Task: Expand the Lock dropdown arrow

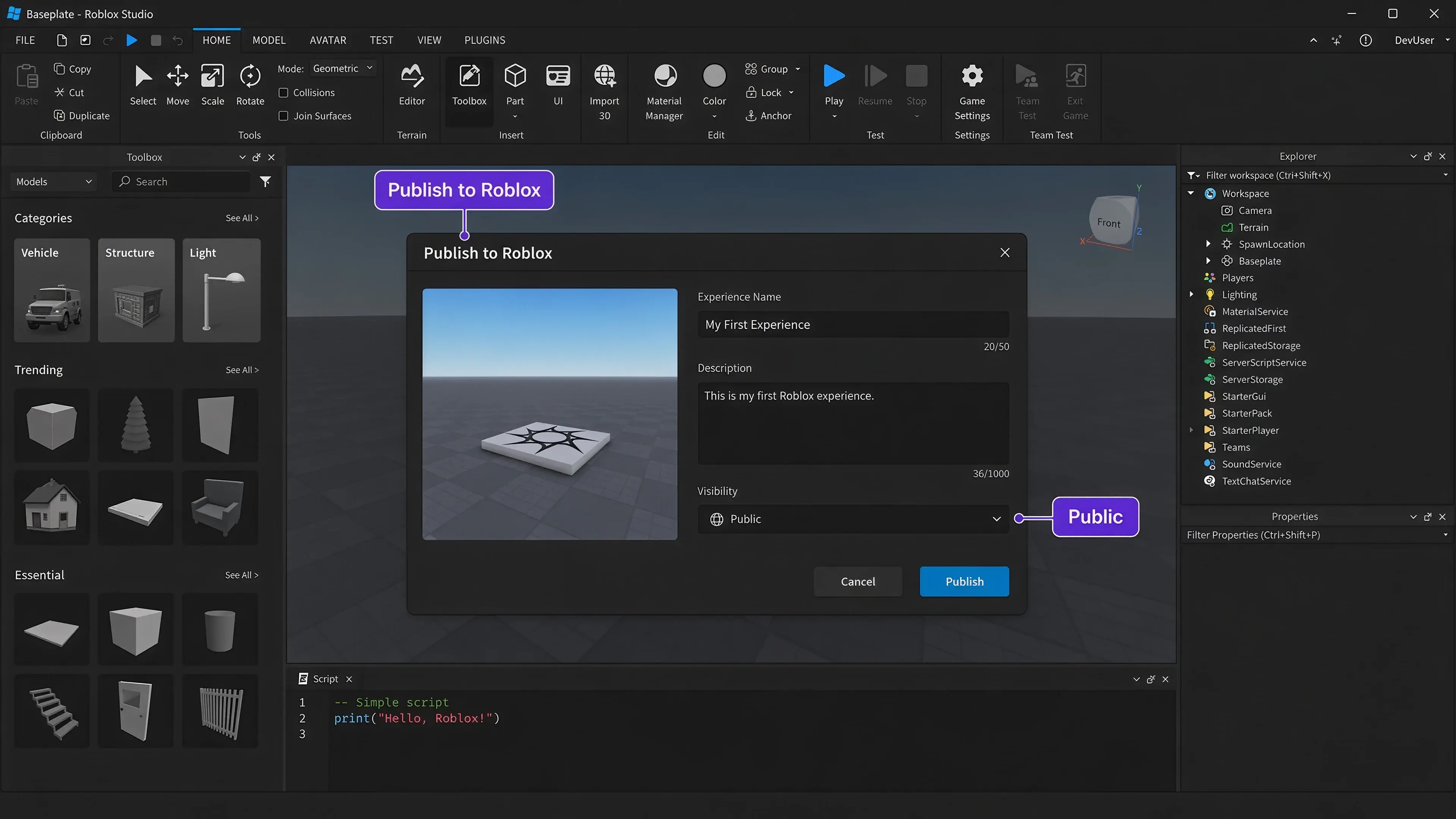Action: point(791,92)
